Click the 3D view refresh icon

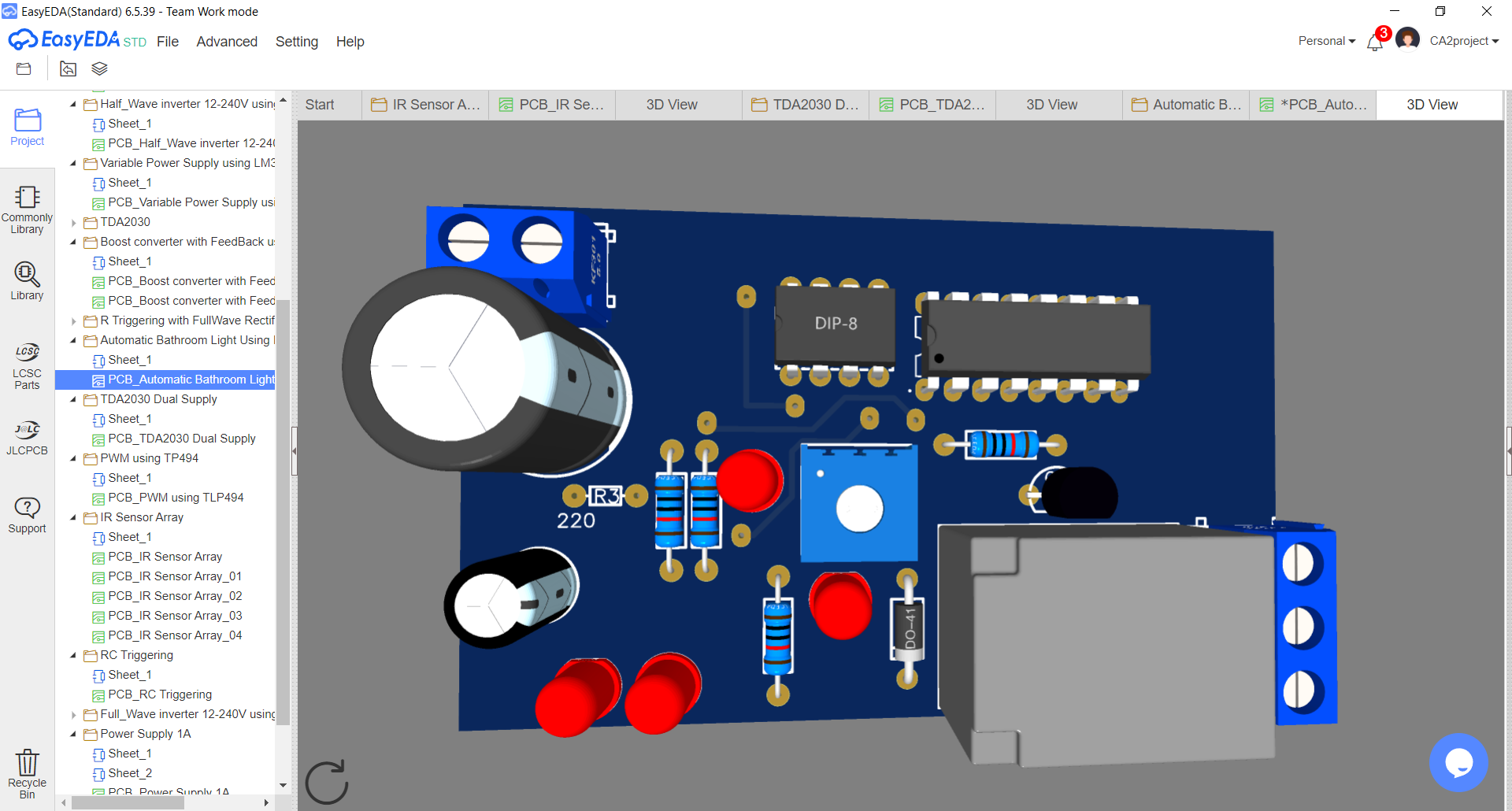pyautogui.click(x=327, y=782)
